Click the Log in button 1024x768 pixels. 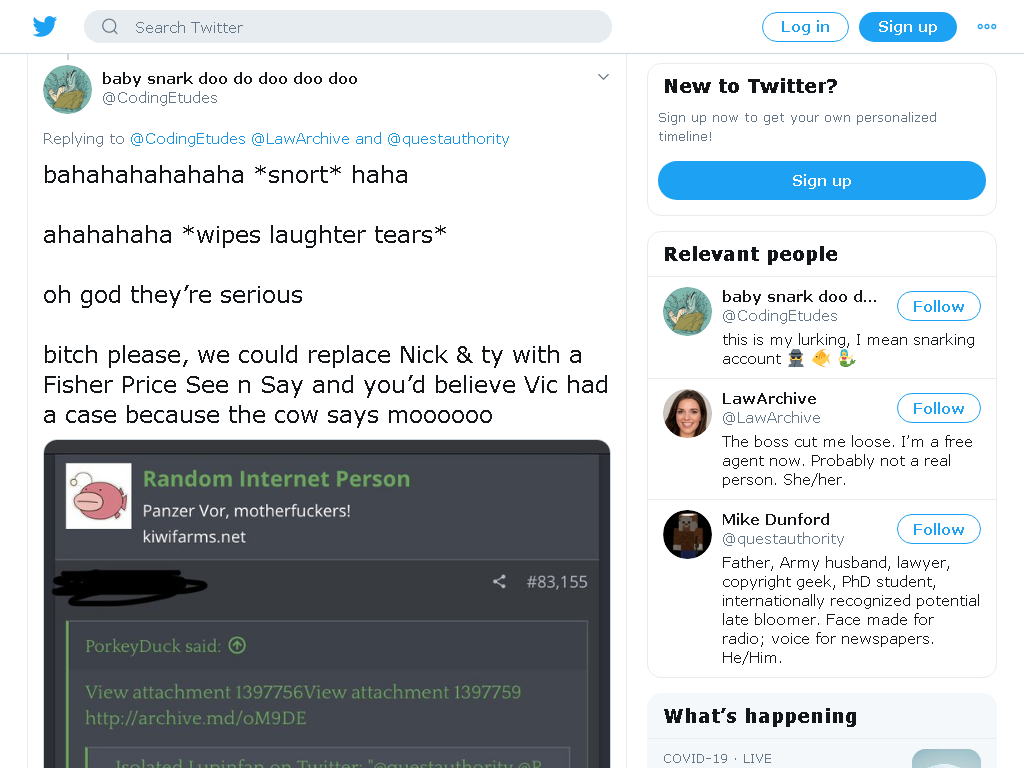[x=805, y=27]
